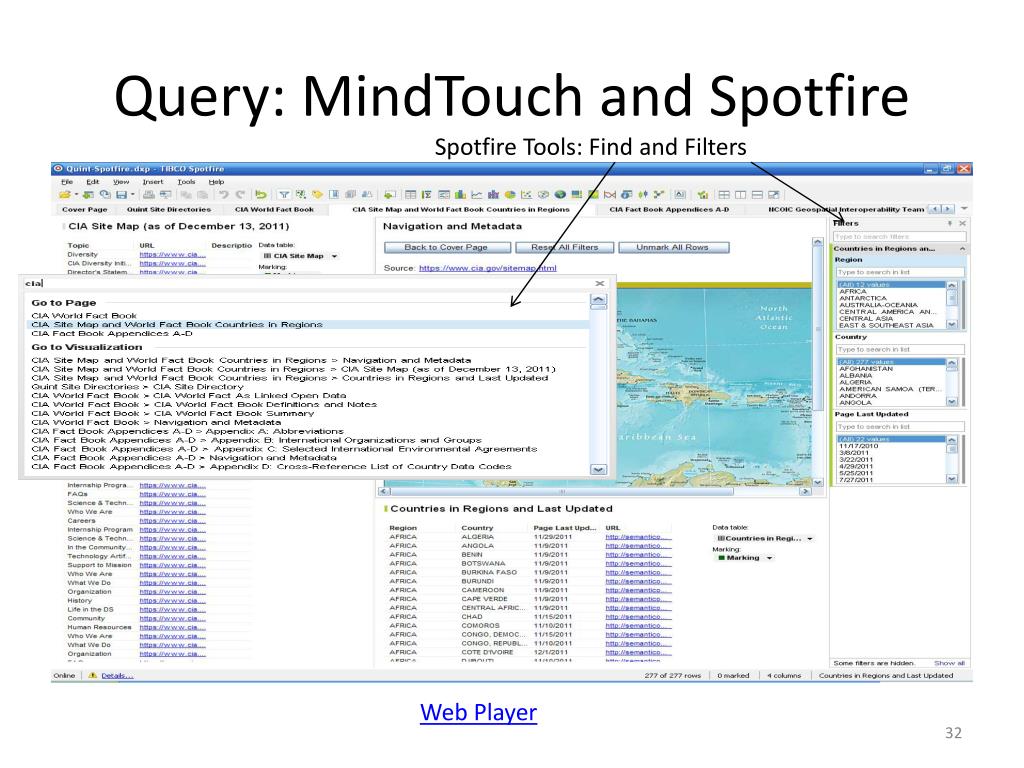
Task: Click the Find results scroll-down arrow
Action: tap(598, 470)
